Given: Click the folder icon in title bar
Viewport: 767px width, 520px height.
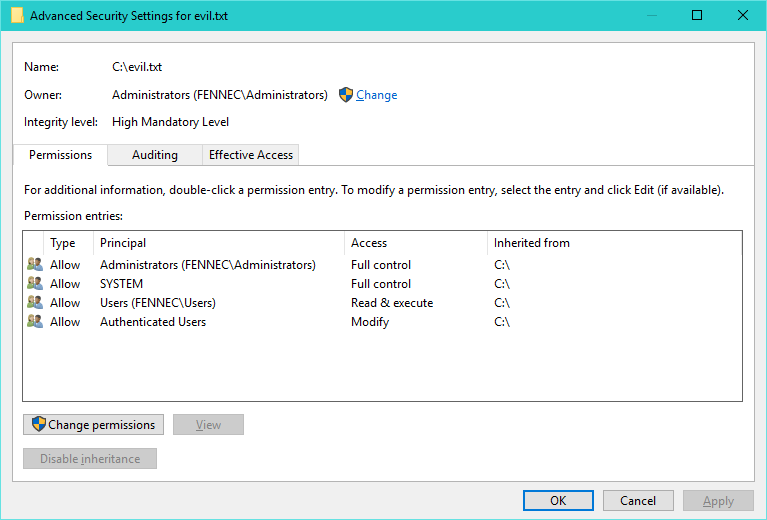Looking at the screenshot, I should click(x=17, y=16).
